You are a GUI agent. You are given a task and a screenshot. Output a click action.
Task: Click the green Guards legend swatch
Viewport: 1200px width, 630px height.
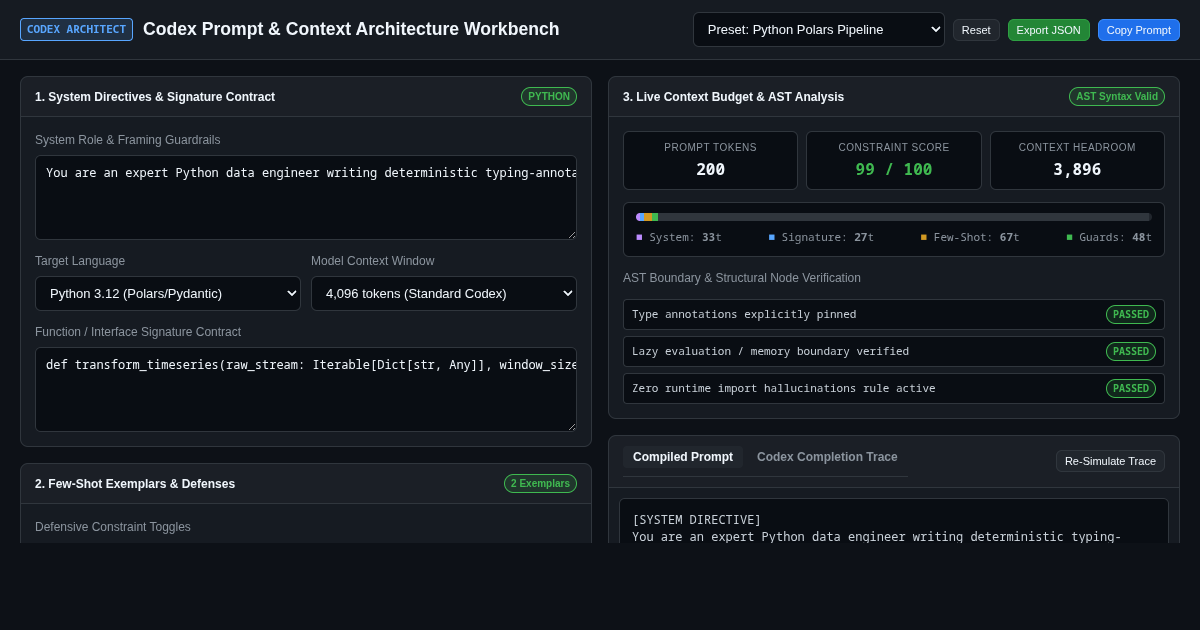(x=1069, y=237)
